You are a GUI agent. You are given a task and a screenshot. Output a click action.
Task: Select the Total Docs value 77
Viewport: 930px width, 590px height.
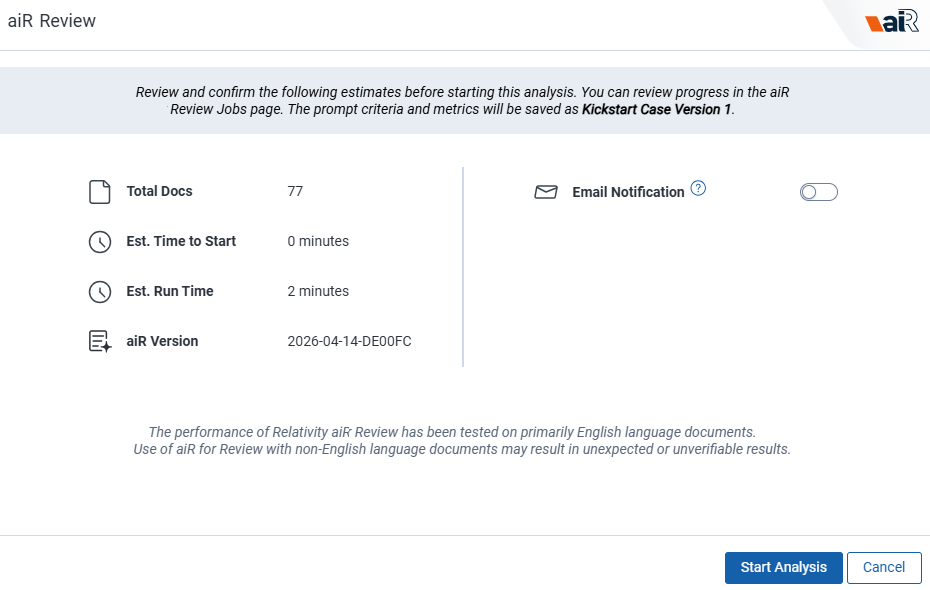[295, 192]
